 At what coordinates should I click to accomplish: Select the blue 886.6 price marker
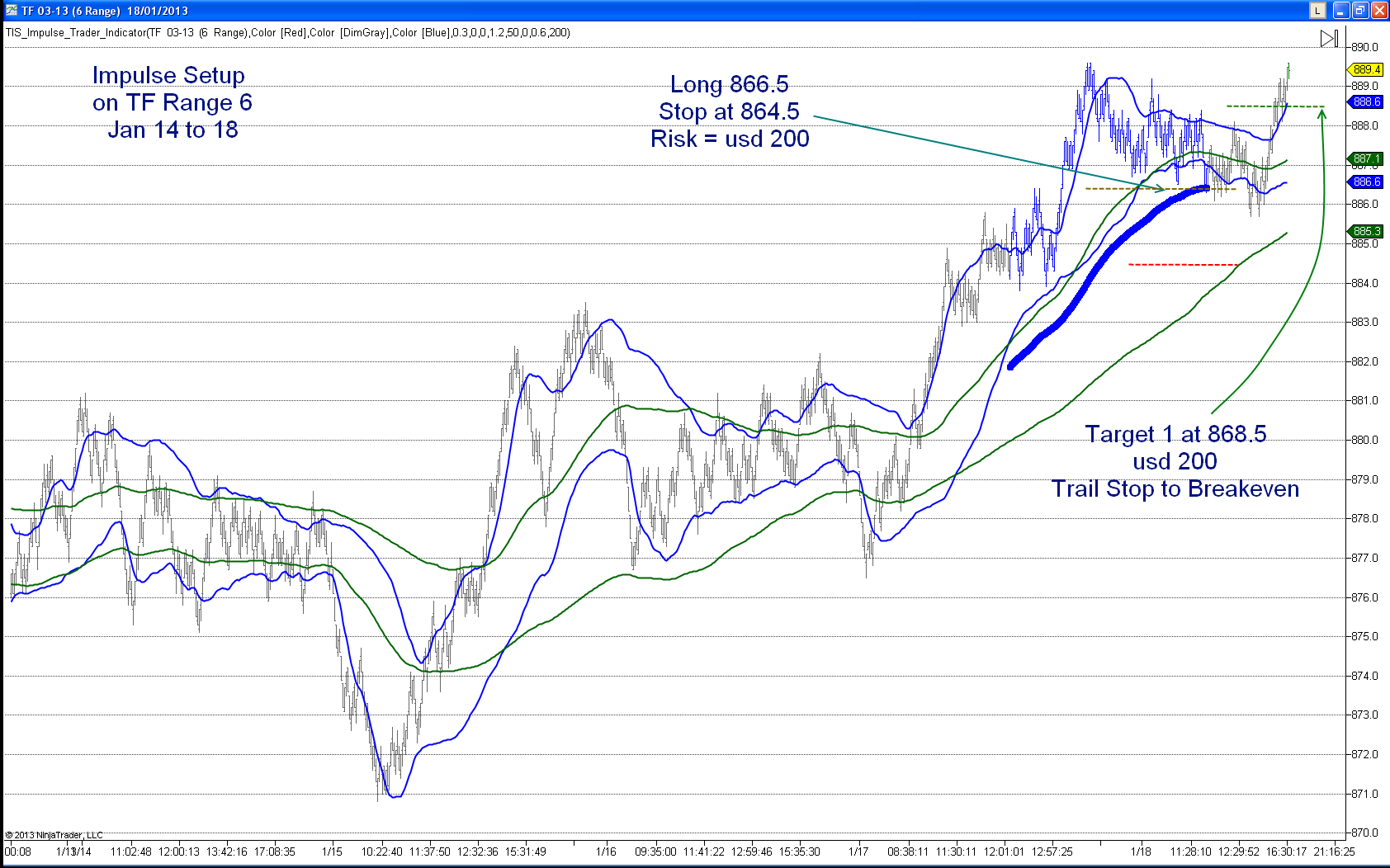1367,182
